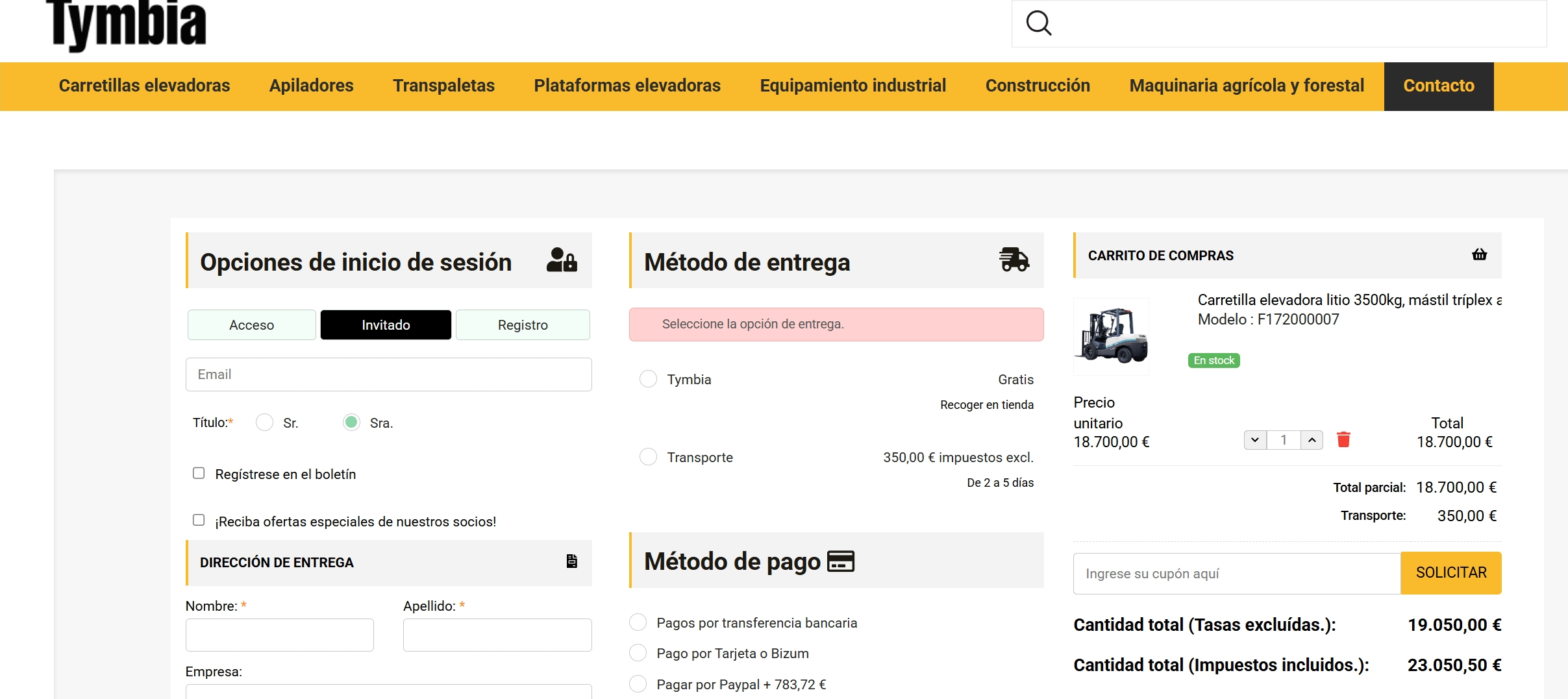1568x699 pixels.
Task: Open Carretillas elevadoras menu
Action: (144, 86)
